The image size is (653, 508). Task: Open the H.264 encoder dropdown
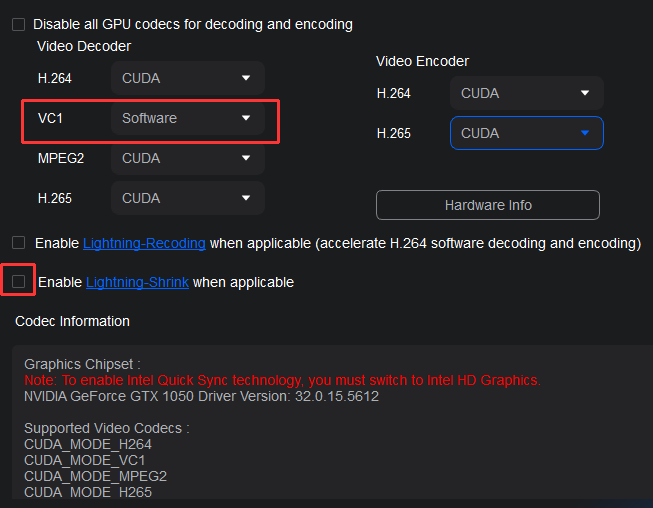coord(526,93)
